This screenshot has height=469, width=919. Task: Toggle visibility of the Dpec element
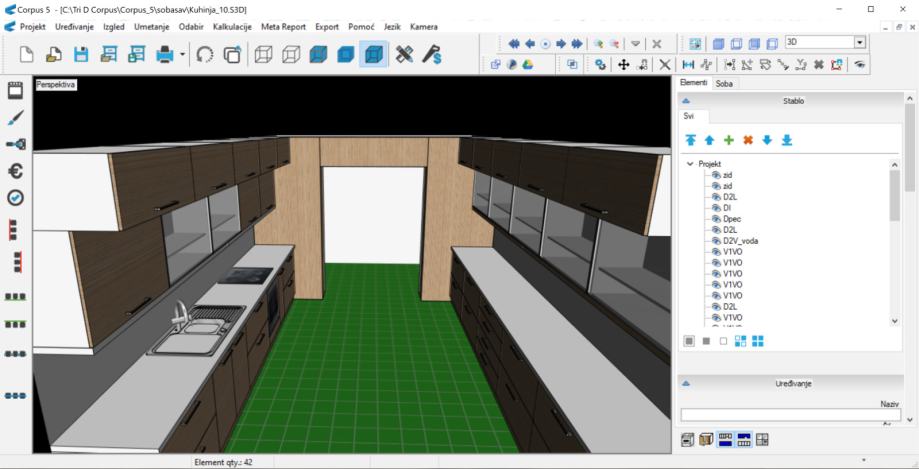715,219
